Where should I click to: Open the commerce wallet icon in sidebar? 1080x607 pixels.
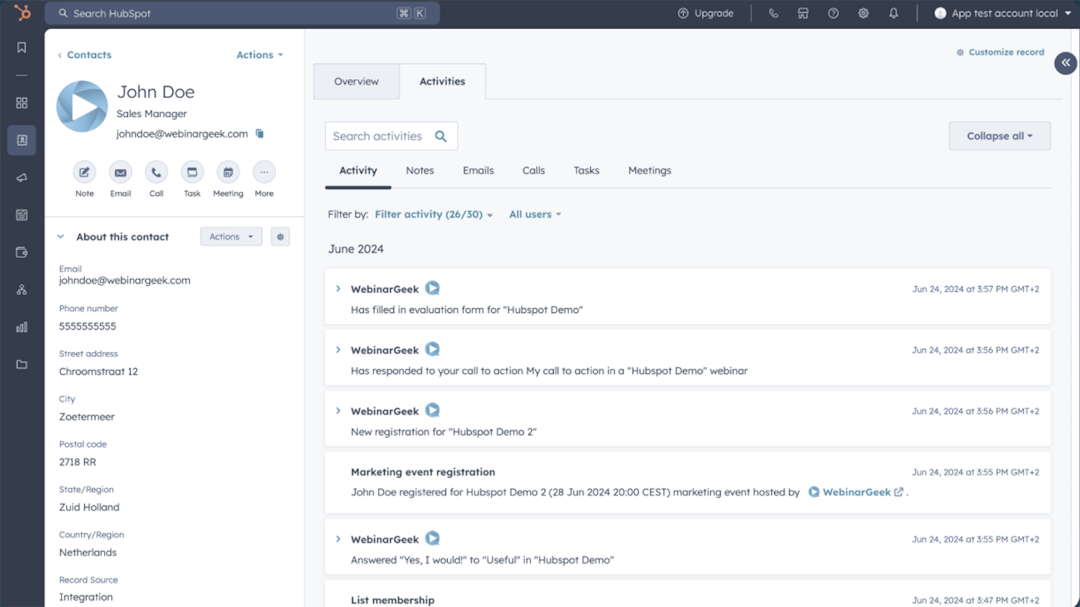pos(22,252)
